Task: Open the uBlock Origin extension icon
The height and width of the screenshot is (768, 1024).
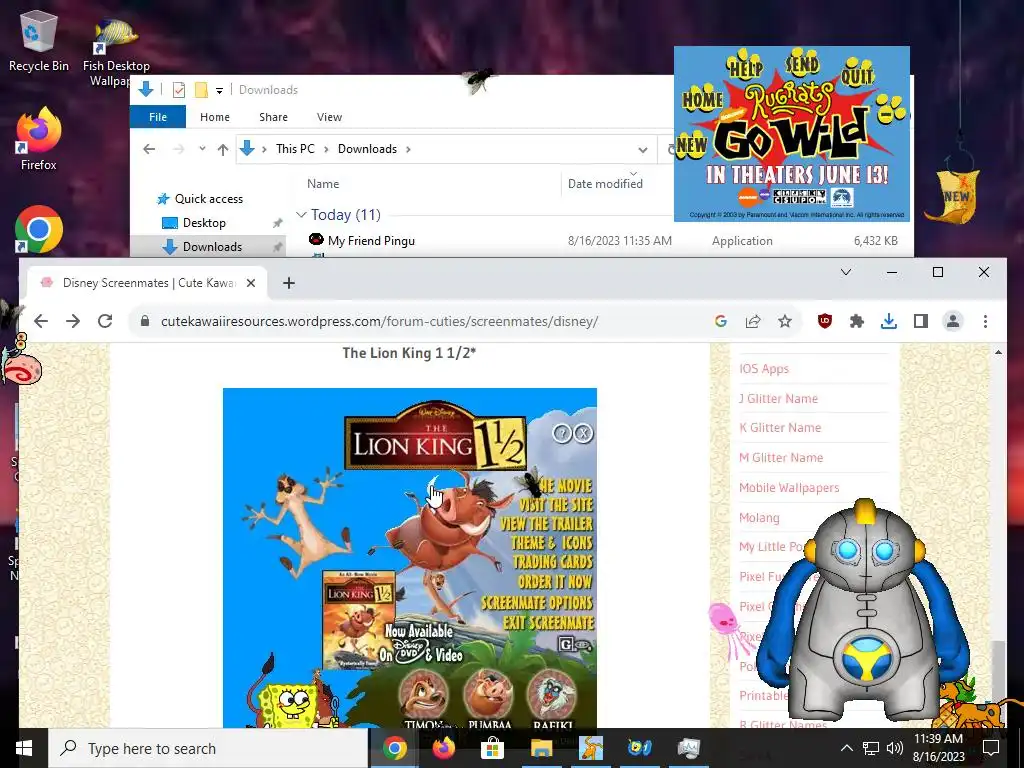Action: 825,321
